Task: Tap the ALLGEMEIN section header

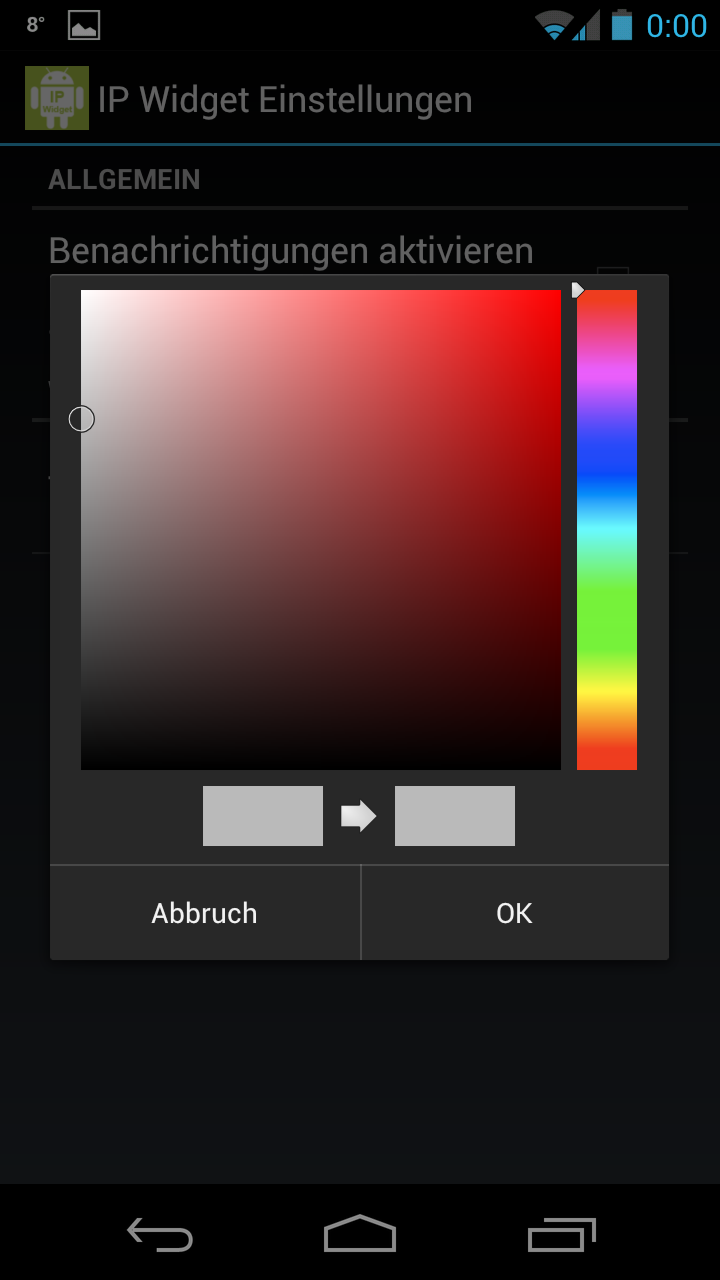Action: pyautogui.click(x=124, y=180)
